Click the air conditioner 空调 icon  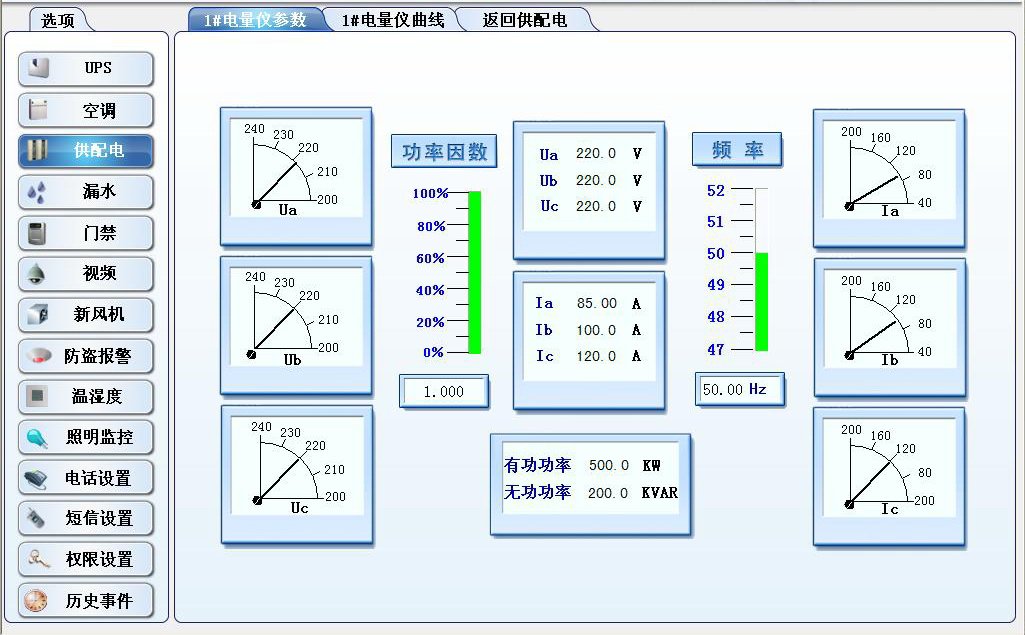click(38, 109)
